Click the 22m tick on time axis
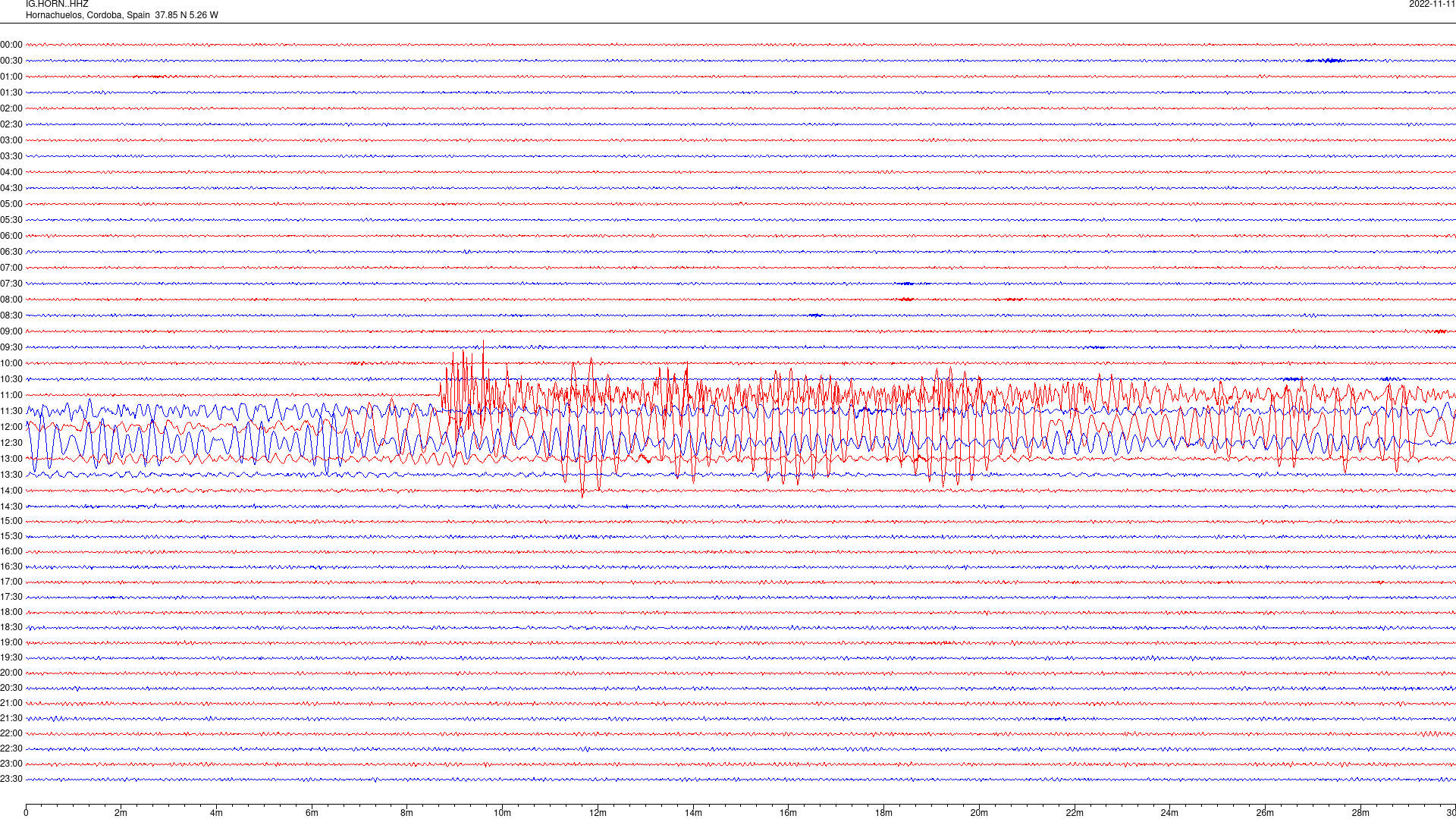 coord(1075,813)
